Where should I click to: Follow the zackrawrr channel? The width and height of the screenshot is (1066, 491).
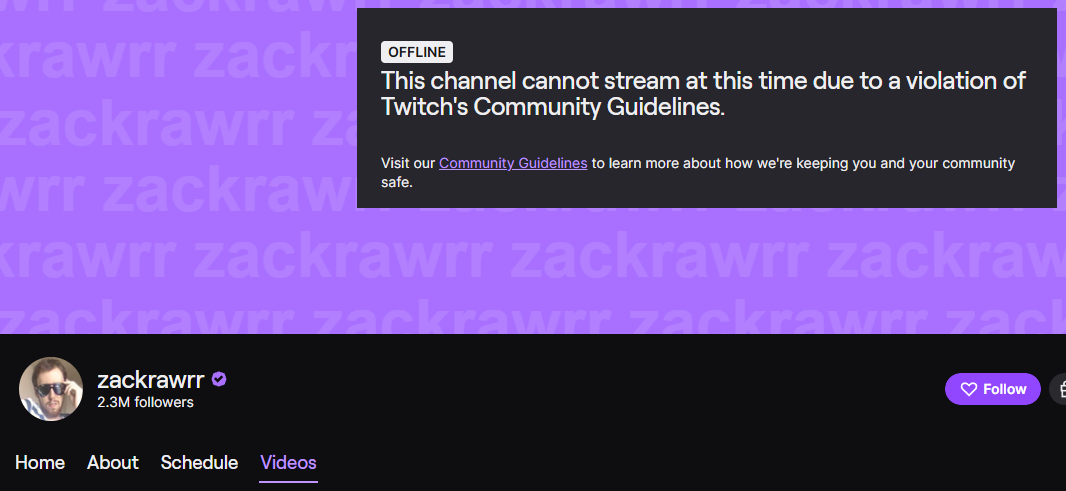pos(993,389)
